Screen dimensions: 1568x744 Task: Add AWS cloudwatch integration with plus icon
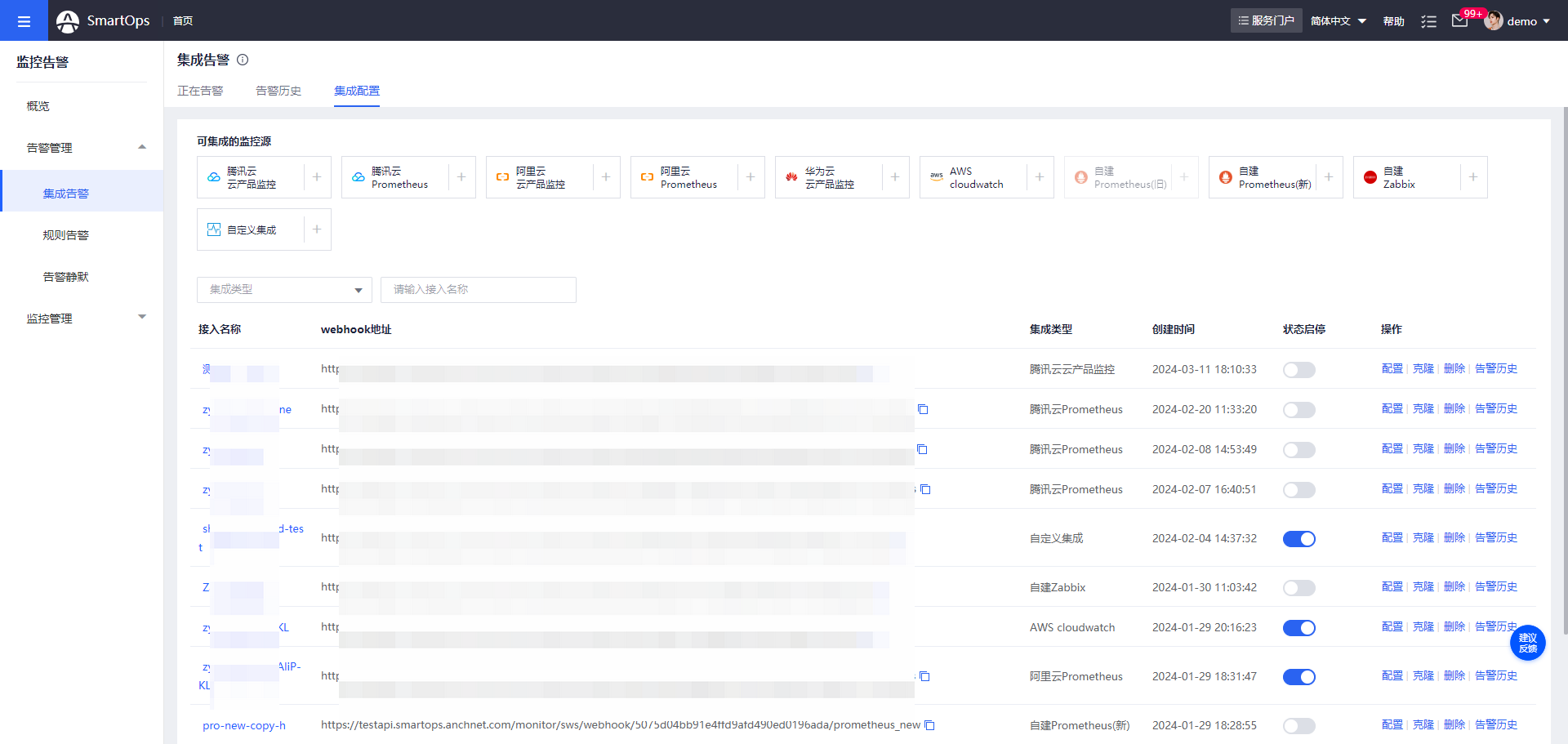pyautogui.click(x=1039, y=177)
